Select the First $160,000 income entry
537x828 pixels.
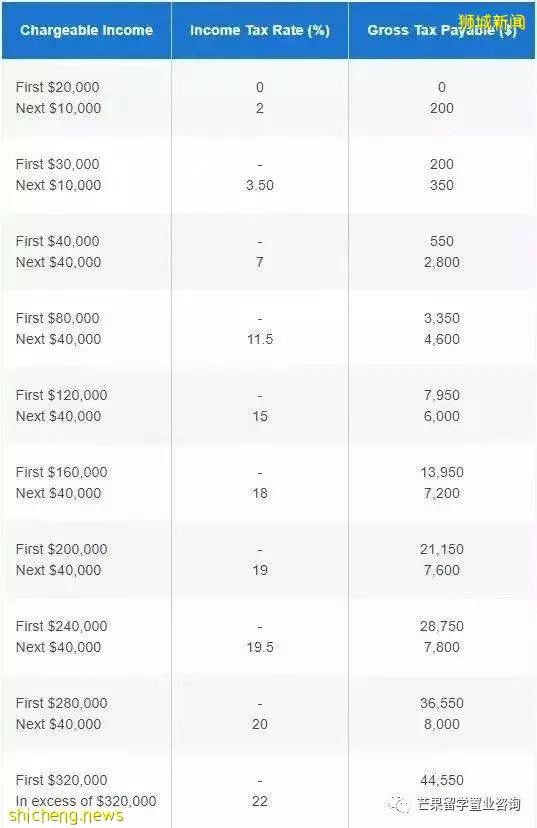[x=61, y=473]
